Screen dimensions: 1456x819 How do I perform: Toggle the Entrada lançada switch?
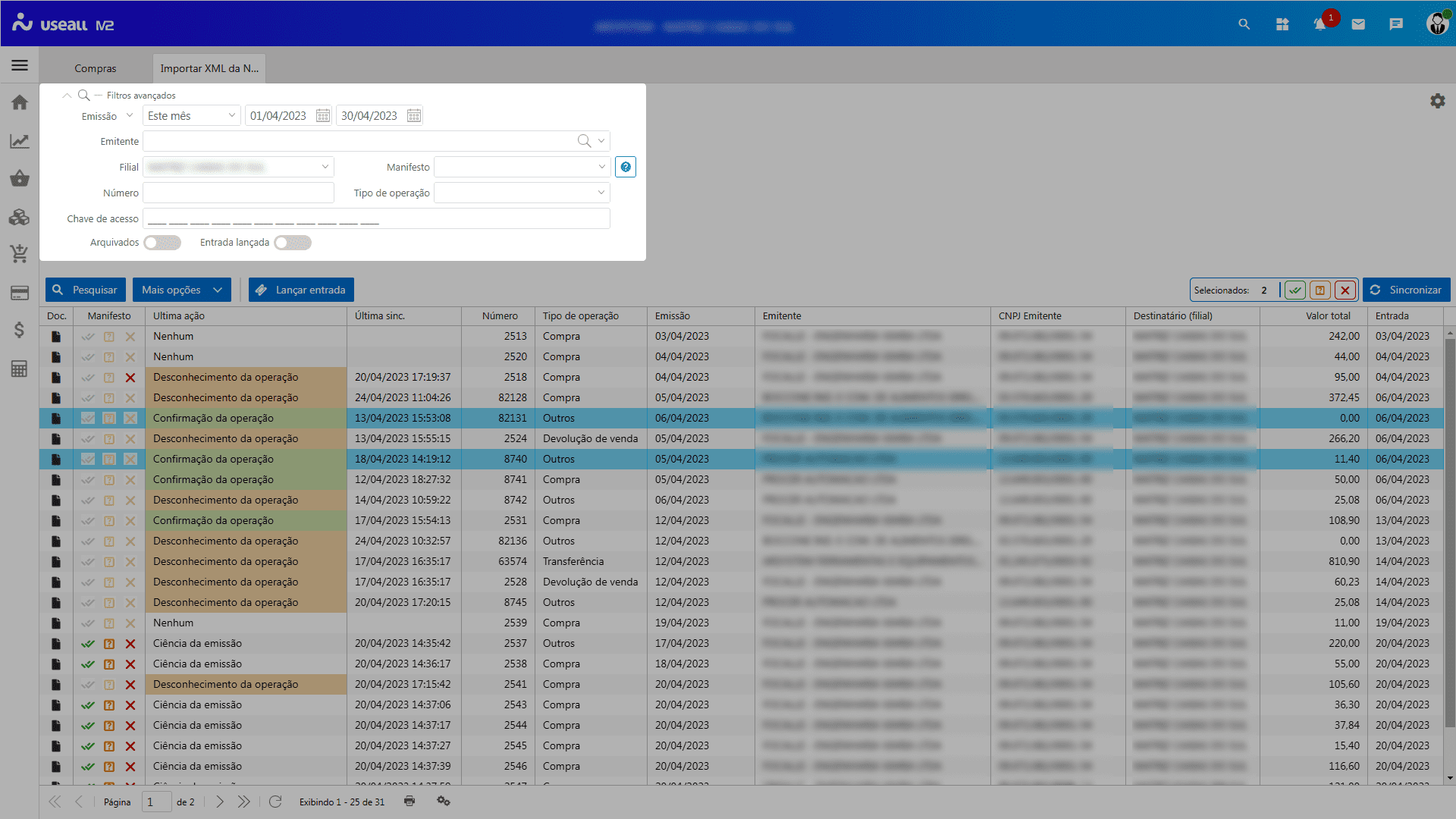tap(293, 243)
